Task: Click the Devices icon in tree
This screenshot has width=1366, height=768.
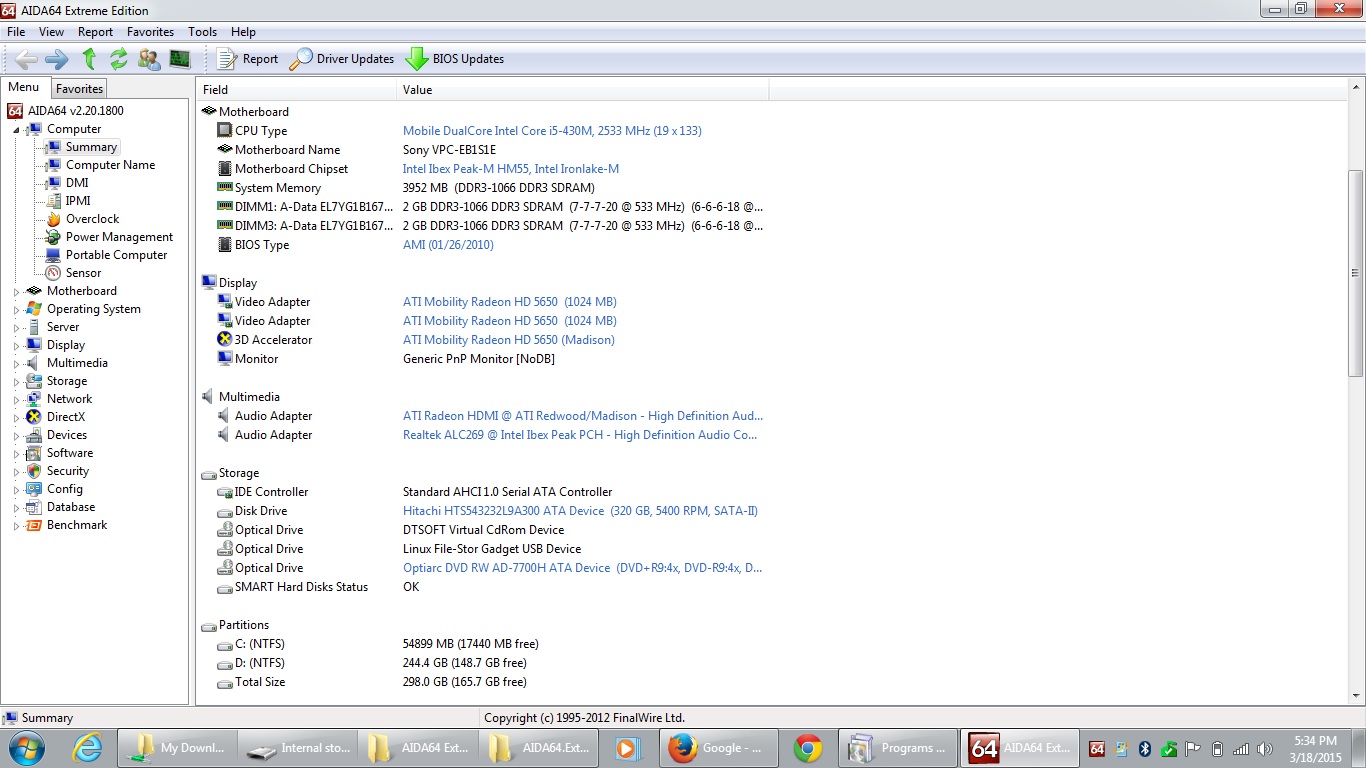Action: (34, 435)
